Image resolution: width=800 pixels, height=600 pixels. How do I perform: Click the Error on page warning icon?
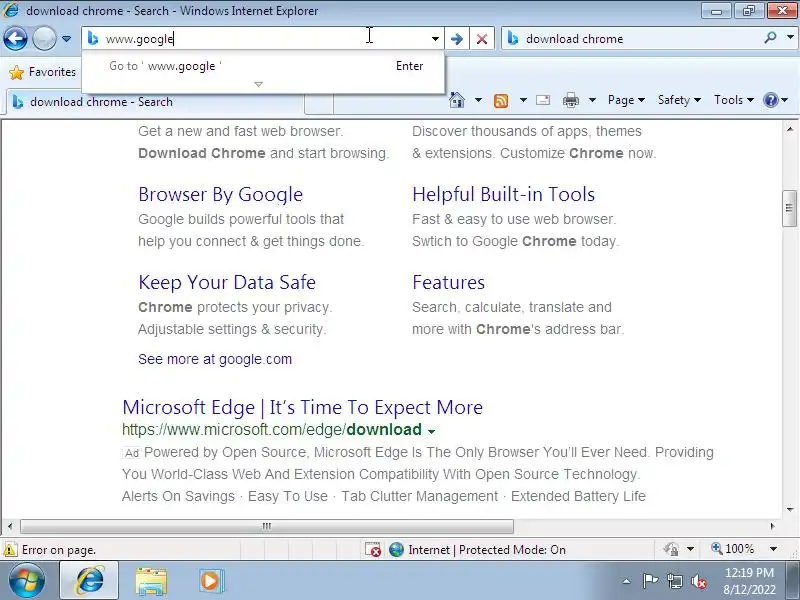point(10,550)
